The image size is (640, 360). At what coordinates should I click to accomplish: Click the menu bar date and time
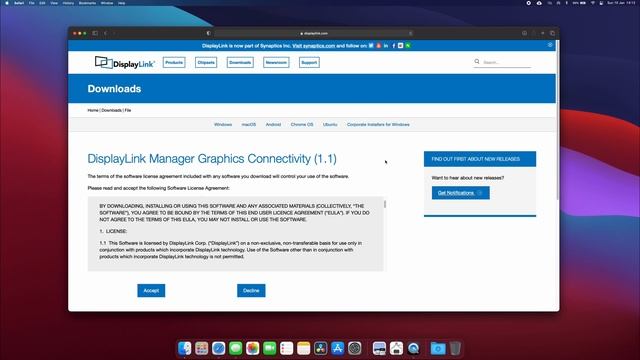point(621,3)
